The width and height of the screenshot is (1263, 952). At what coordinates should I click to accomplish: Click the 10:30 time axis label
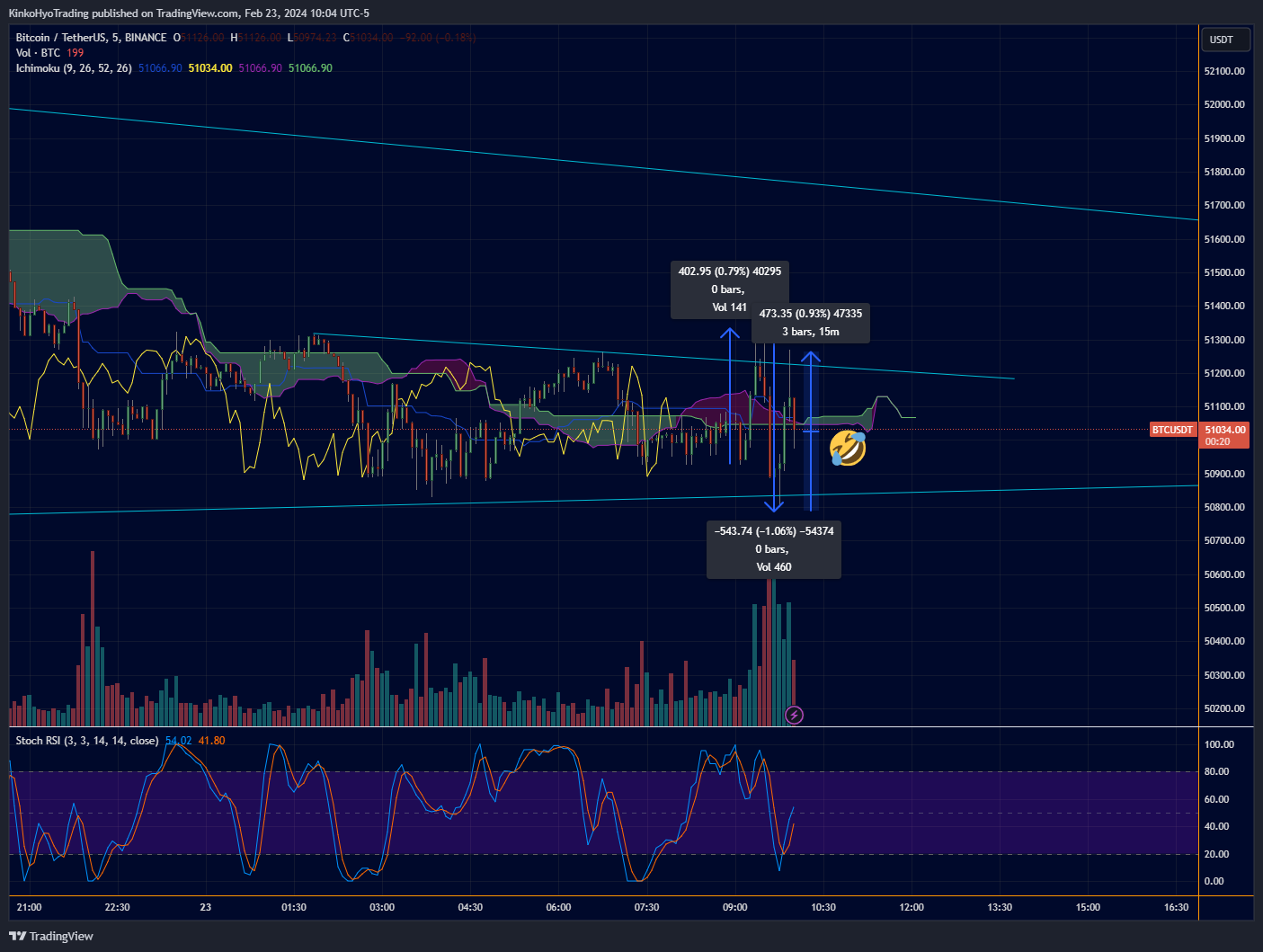coord(823,907)
